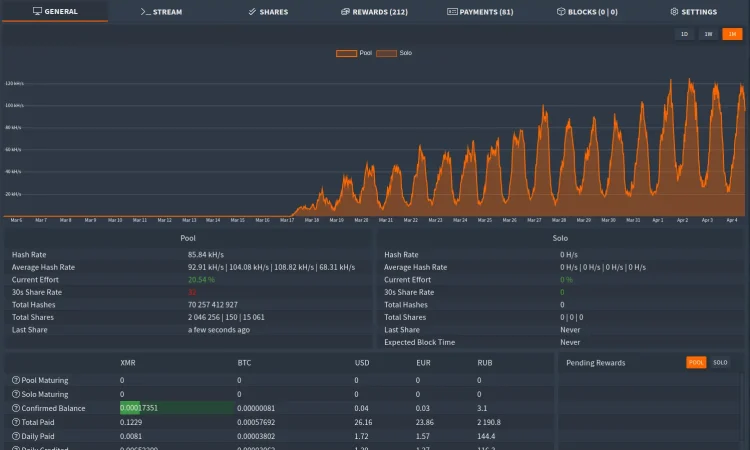750x450 pixels.
Task: Click the Current Effort value 20.54 %
Action: tap(201, 280)
